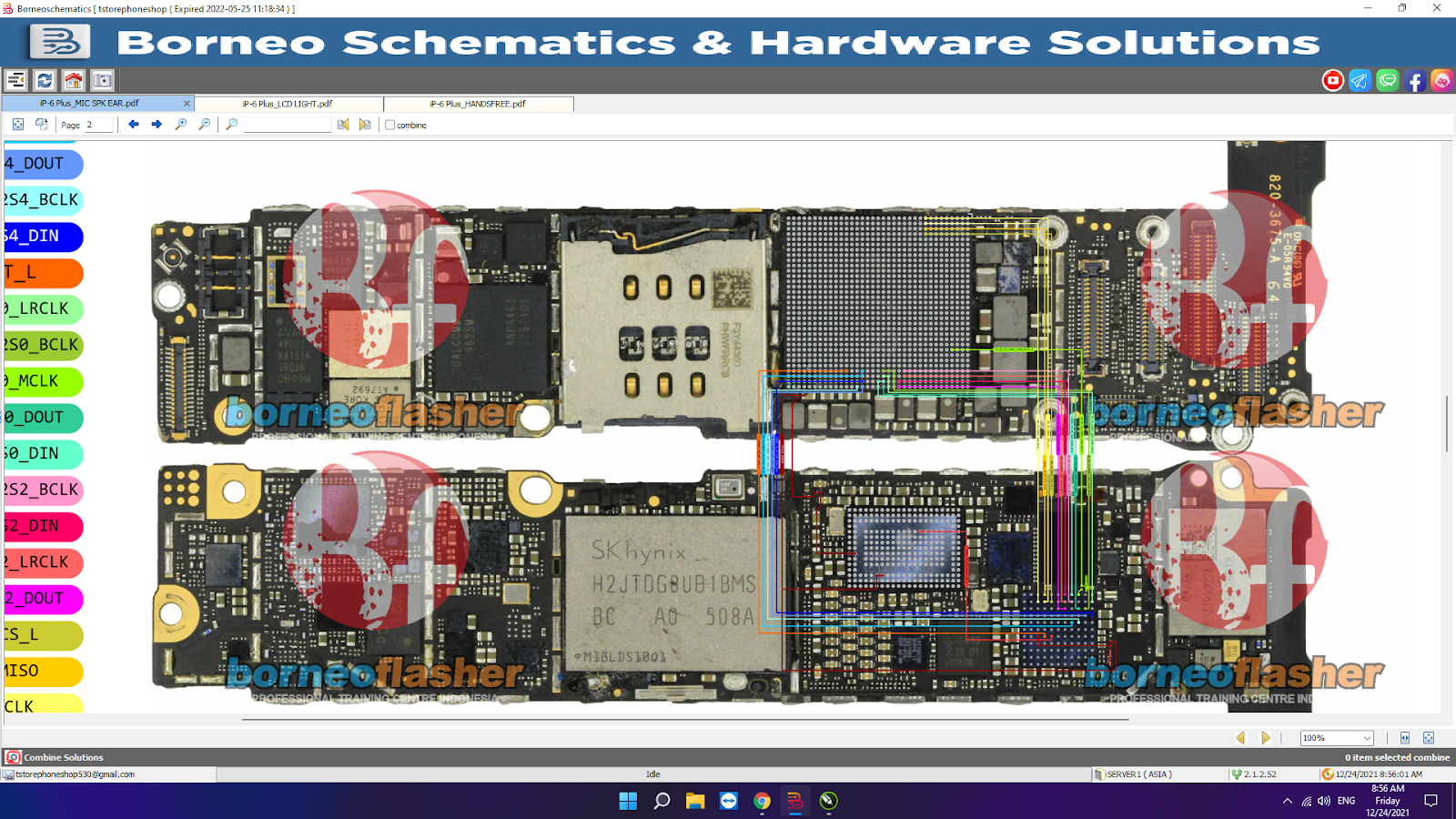Screen dimensions: 1456x819
Task: Open Google Chrome from the taskbar
Action: [x=762, y=801]
